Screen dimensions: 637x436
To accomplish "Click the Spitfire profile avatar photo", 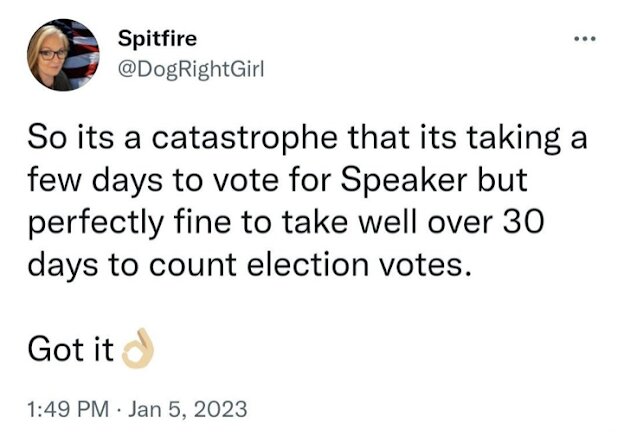I will (63, 54).
